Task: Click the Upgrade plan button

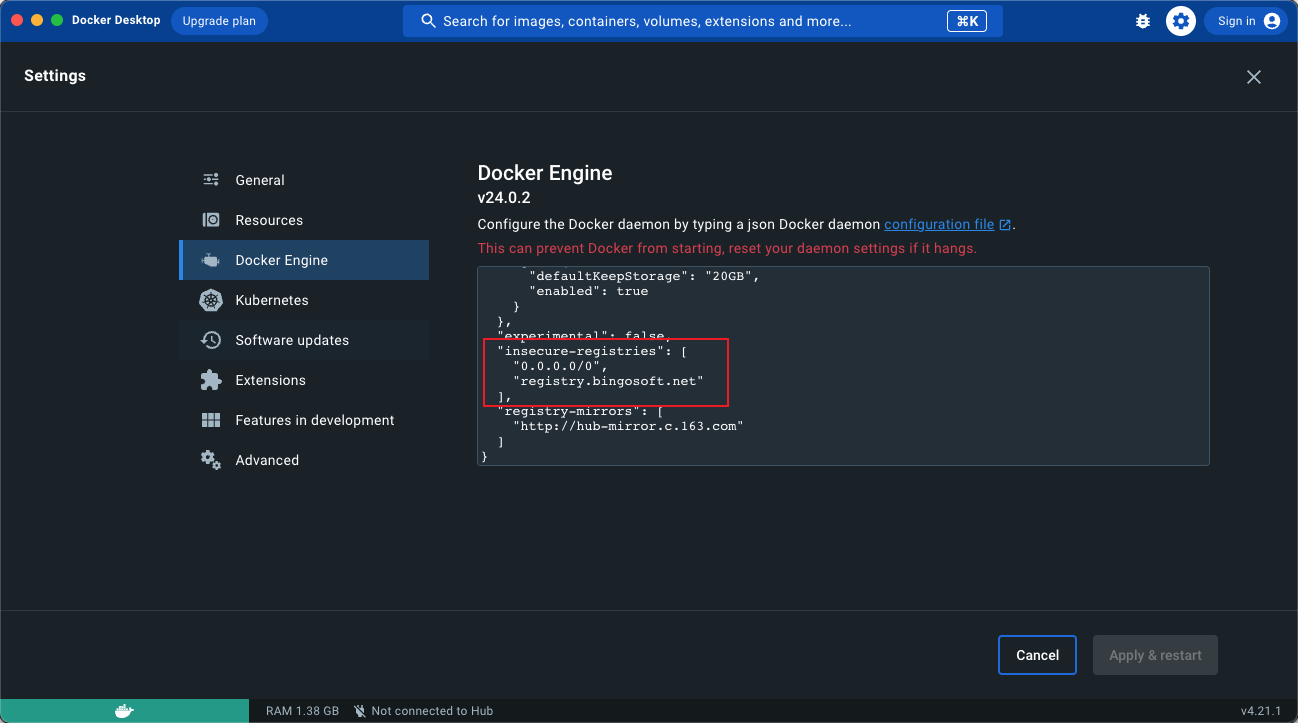Action: [x=219, y=21]
